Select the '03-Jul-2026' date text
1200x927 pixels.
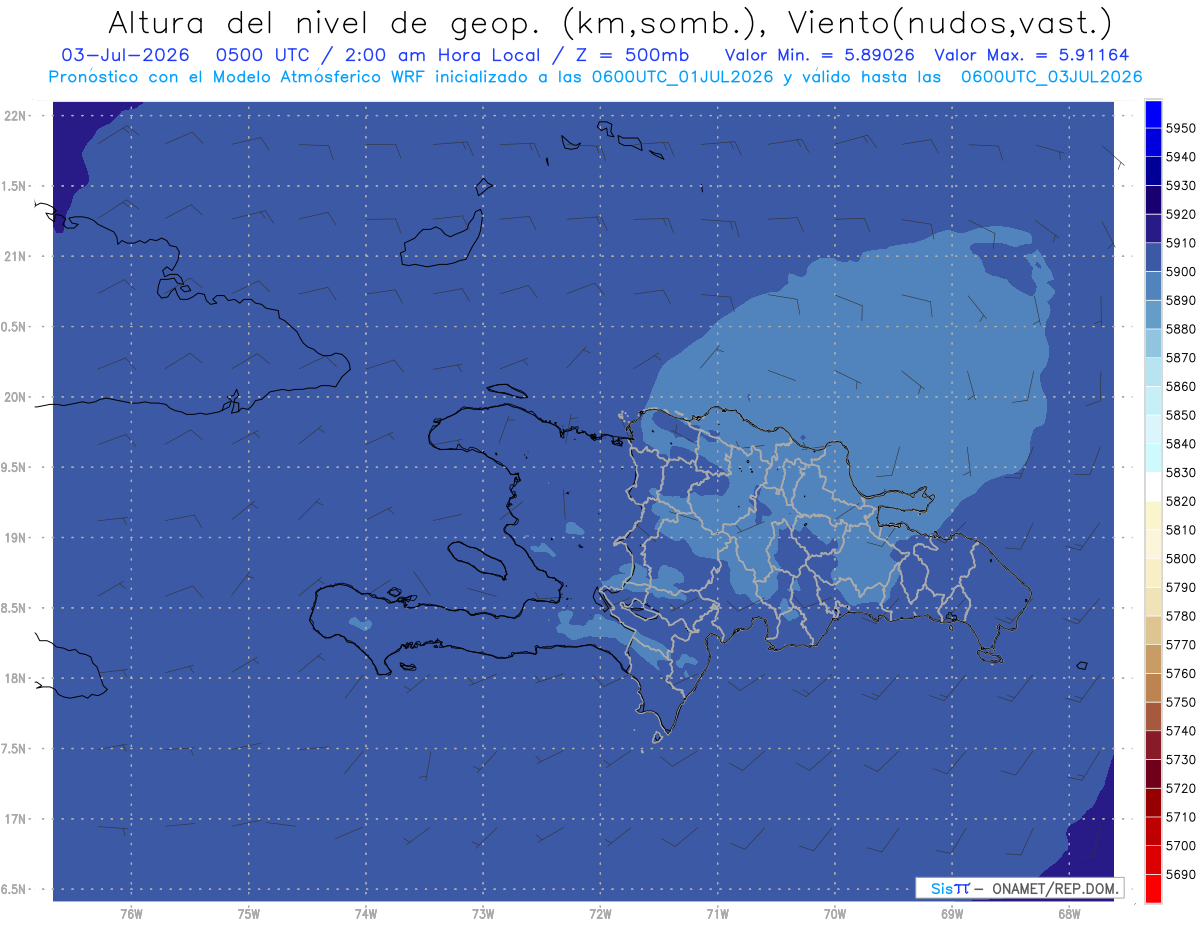(125, 55)
